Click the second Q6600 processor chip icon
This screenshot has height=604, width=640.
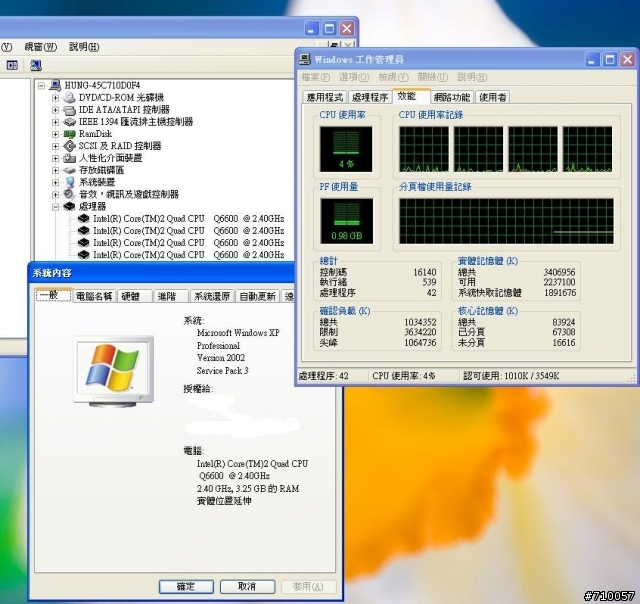pos(84,230)
